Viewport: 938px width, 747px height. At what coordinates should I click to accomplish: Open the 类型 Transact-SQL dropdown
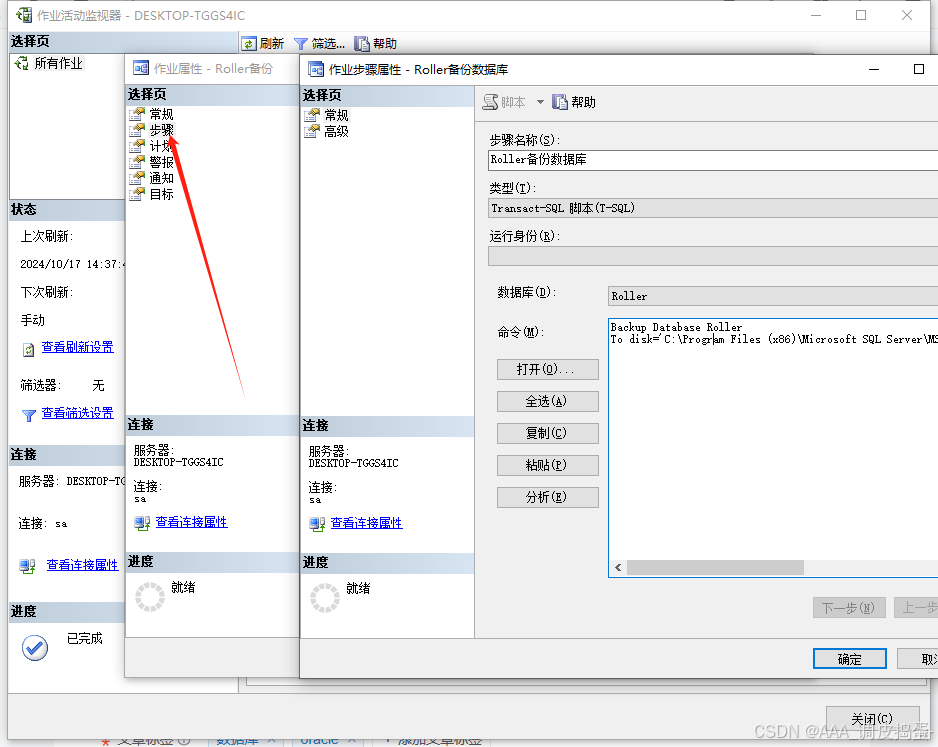713,208
